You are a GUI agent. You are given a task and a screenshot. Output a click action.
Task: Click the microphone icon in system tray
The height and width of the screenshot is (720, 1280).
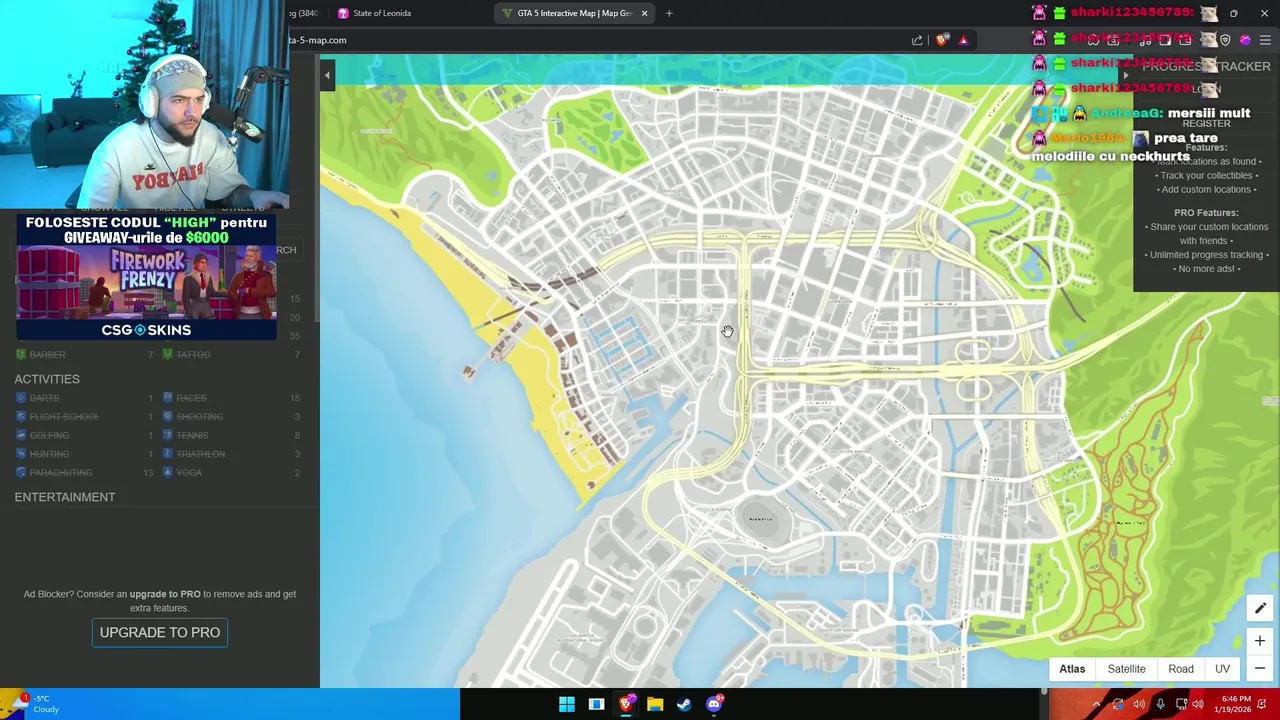click(x=1160, y=704)
